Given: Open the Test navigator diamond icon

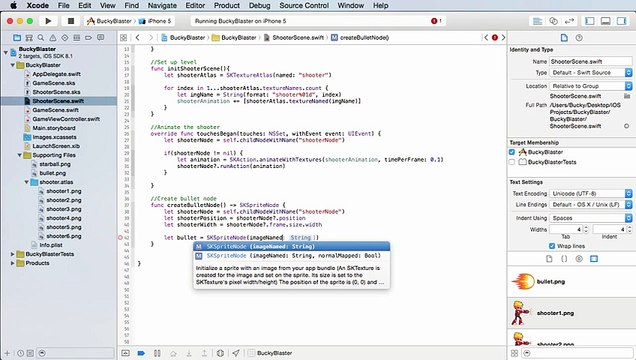Looking at the screenshot, I should [x=64, y=38].
